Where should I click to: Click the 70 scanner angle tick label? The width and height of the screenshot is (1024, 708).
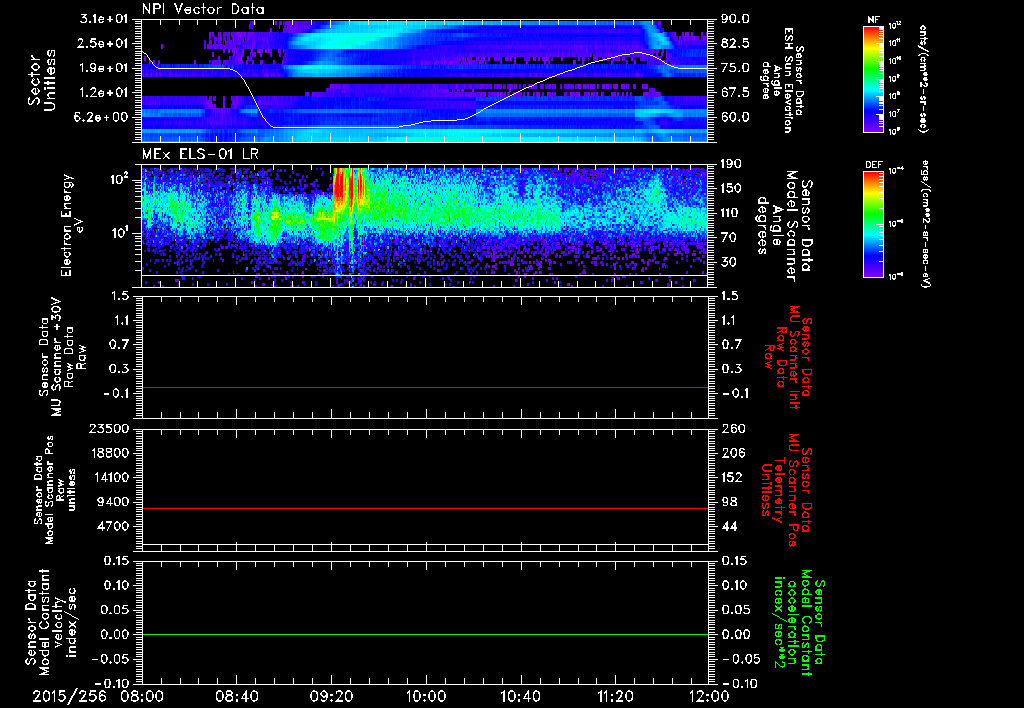pyautogui.click(x=728, y=238)
